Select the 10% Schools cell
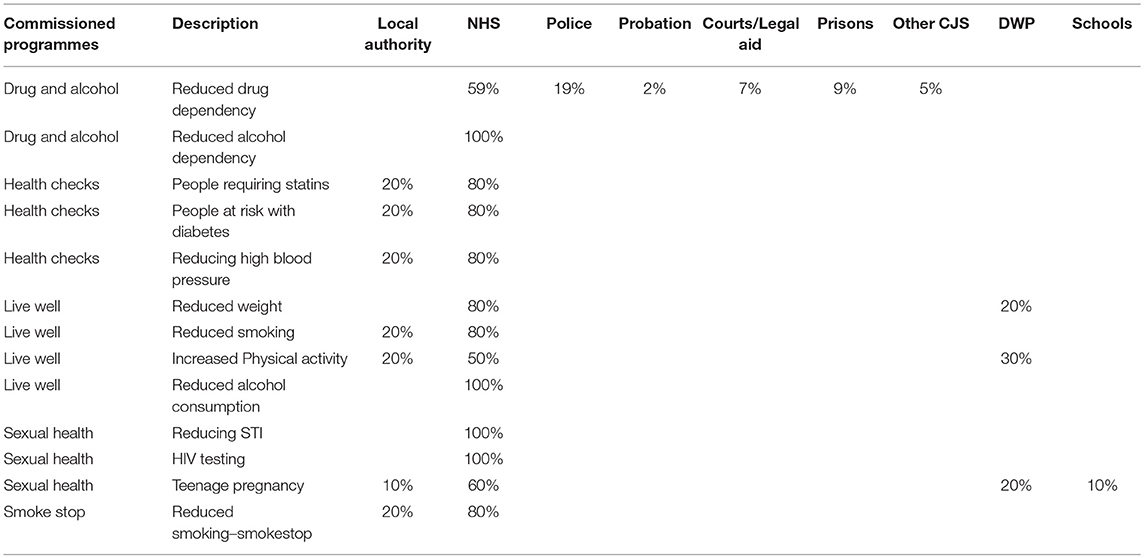This screenshot has width=1144, height=558. point(1102,485)
